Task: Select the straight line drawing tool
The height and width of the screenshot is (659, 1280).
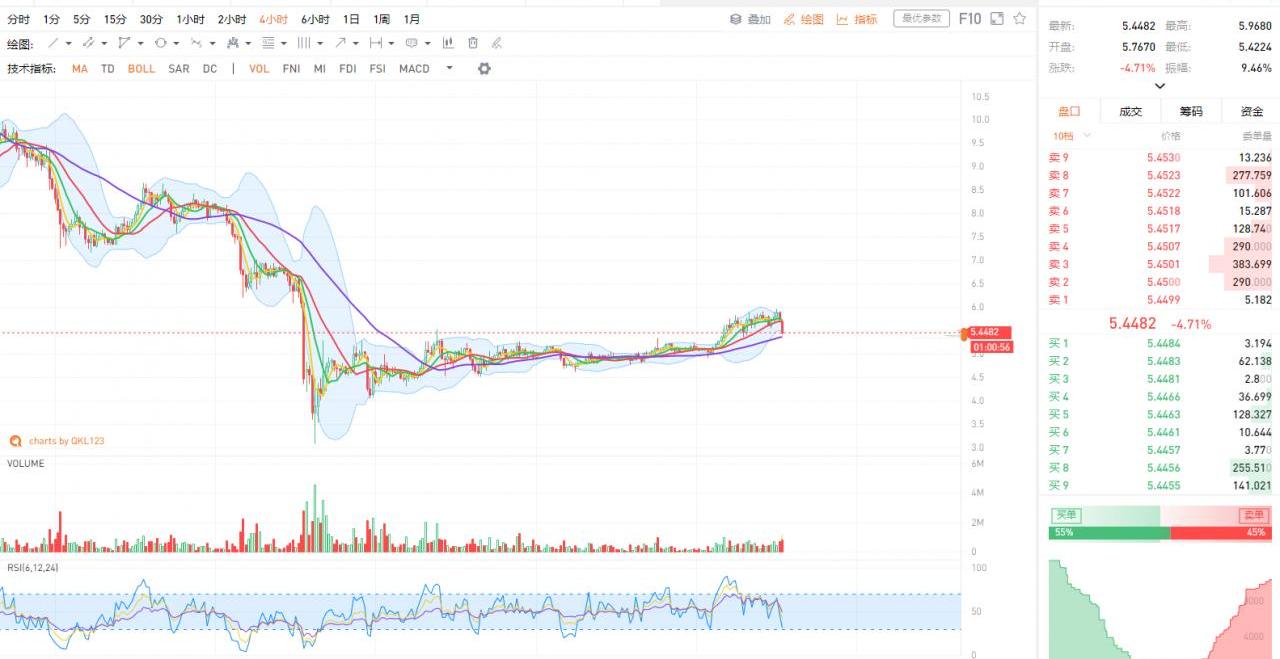Action: tap(53, 43)
